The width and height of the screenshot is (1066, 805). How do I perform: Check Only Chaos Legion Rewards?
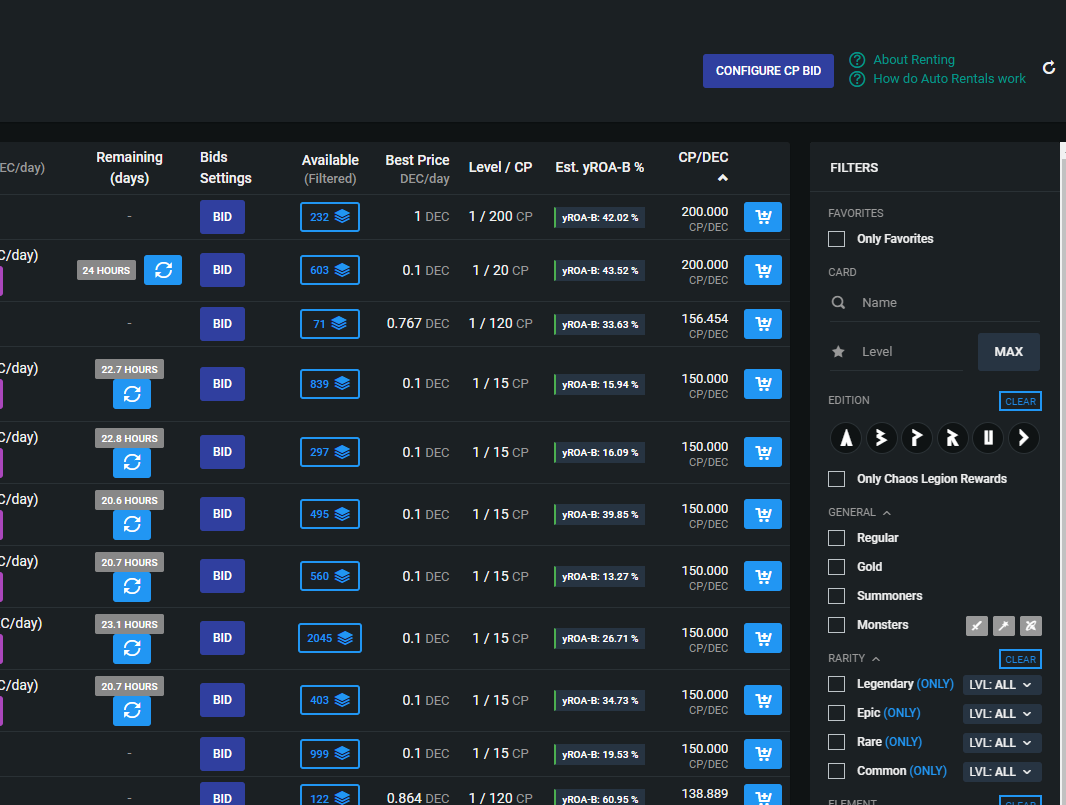click(x=837, y=479)
